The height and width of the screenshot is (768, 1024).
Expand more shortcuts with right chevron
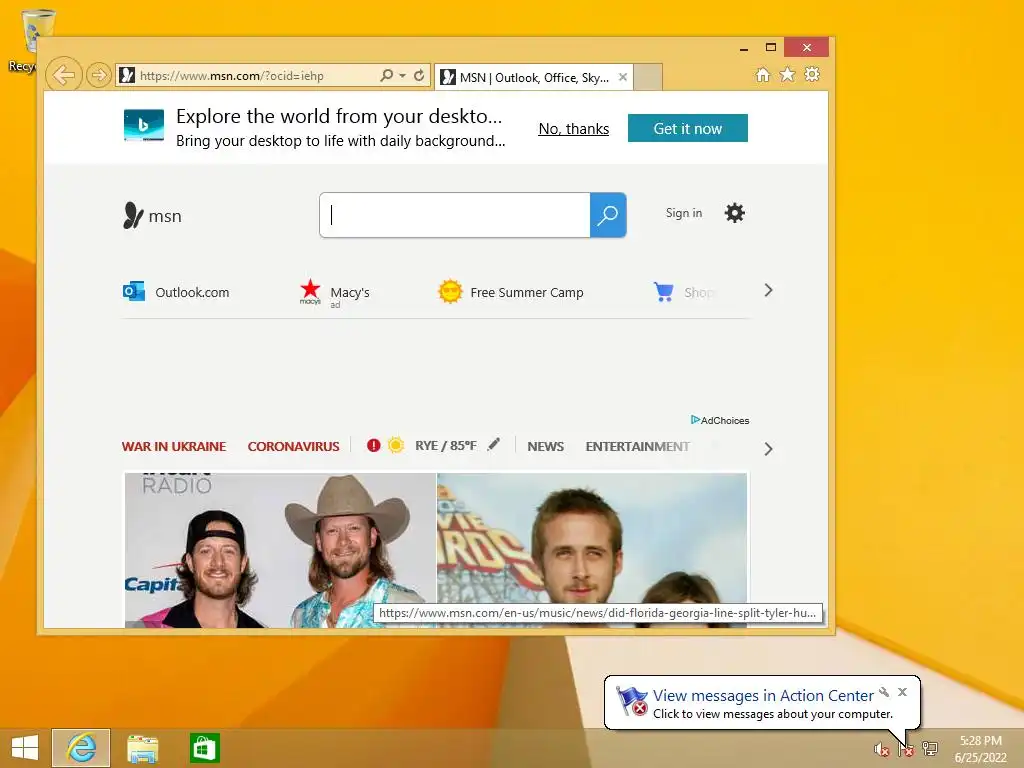point(769,291)
